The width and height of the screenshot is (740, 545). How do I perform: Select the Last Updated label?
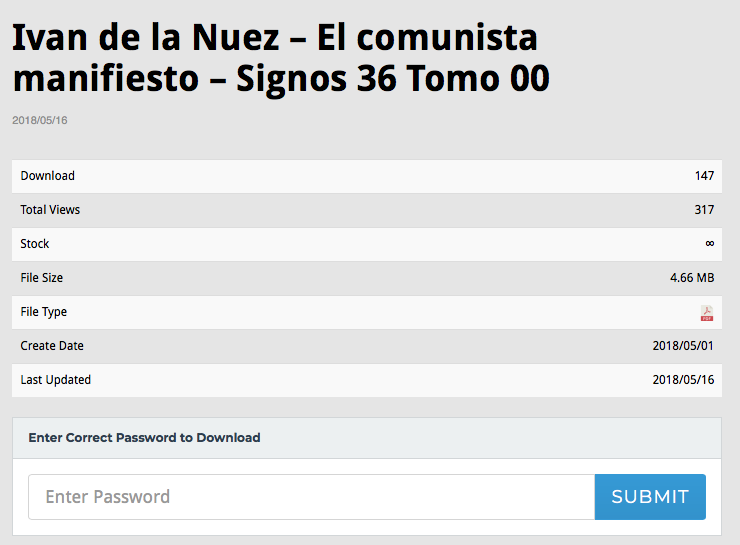click(x=56, y=380)
